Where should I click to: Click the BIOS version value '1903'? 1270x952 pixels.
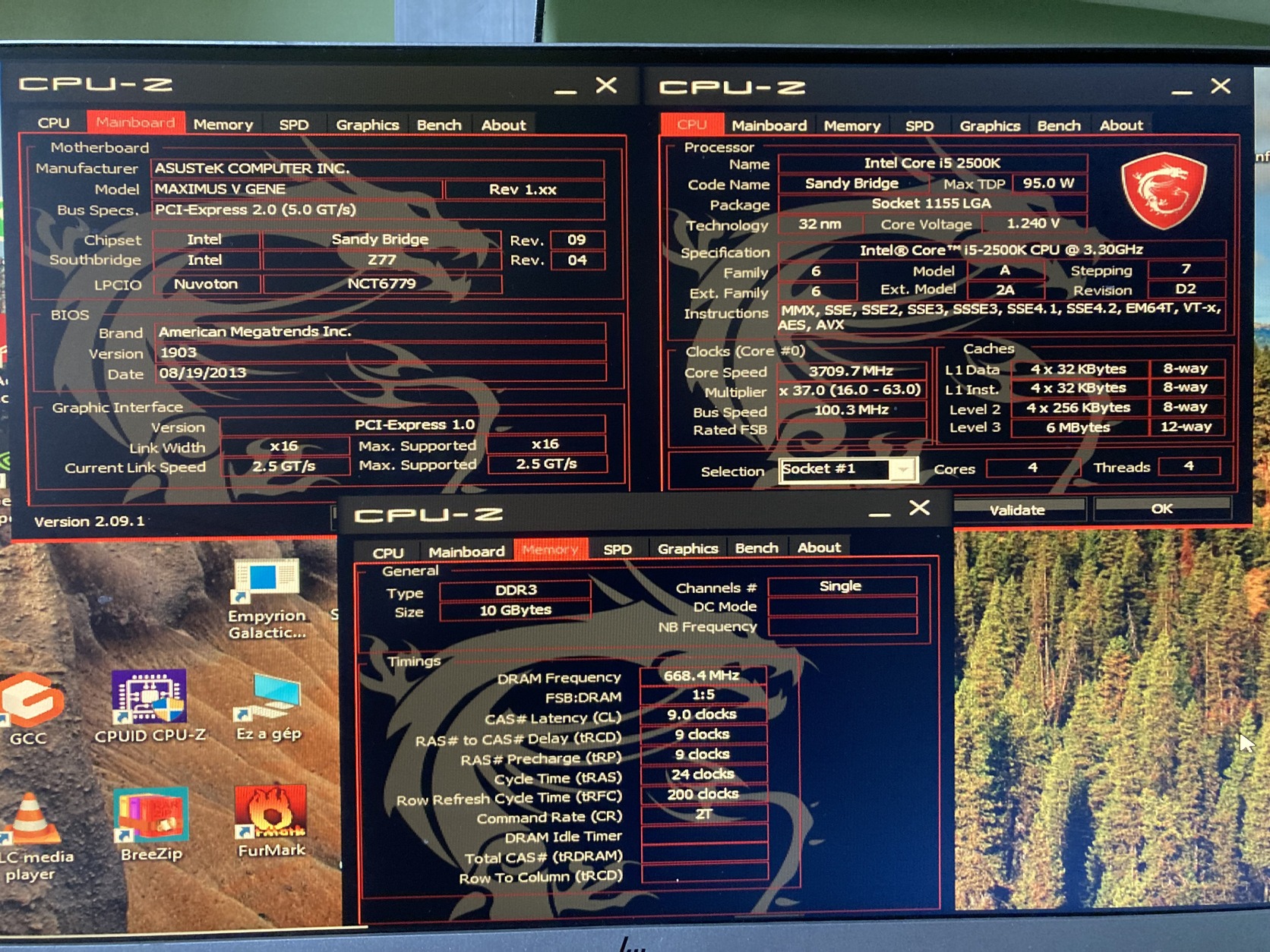381,352
